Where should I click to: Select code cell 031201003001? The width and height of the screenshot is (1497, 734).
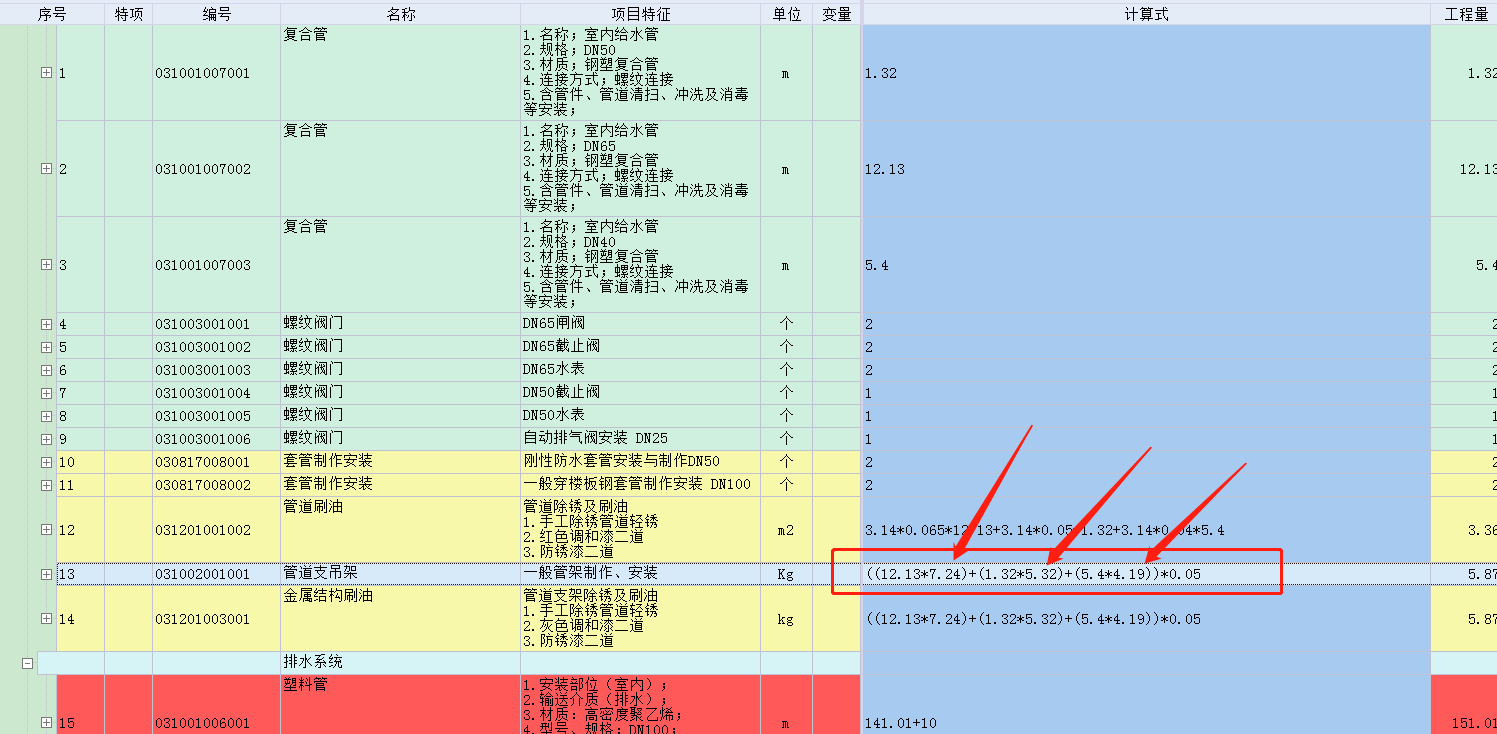point(216,619)
